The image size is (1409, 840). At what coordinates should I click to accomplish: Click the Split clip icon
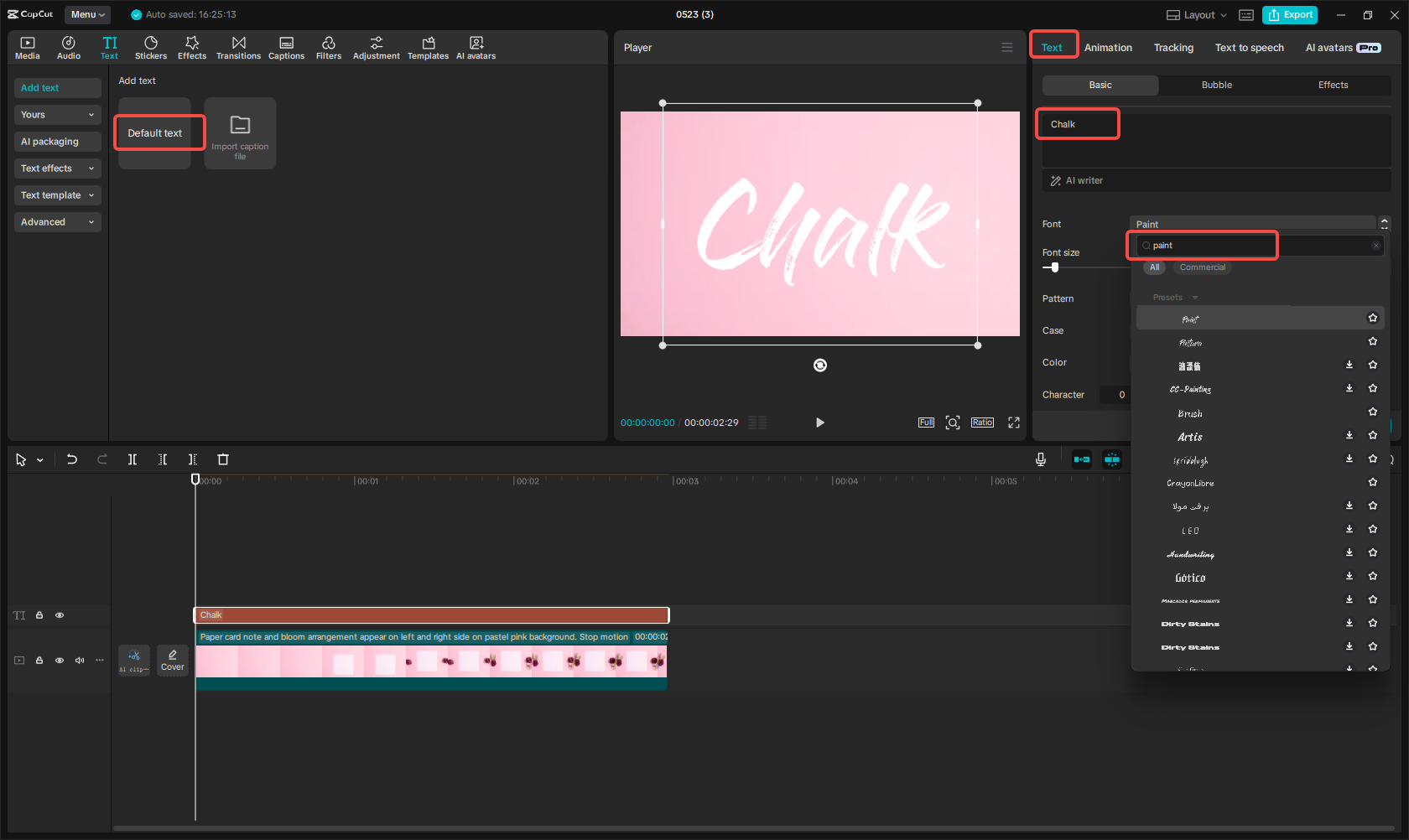133,459
